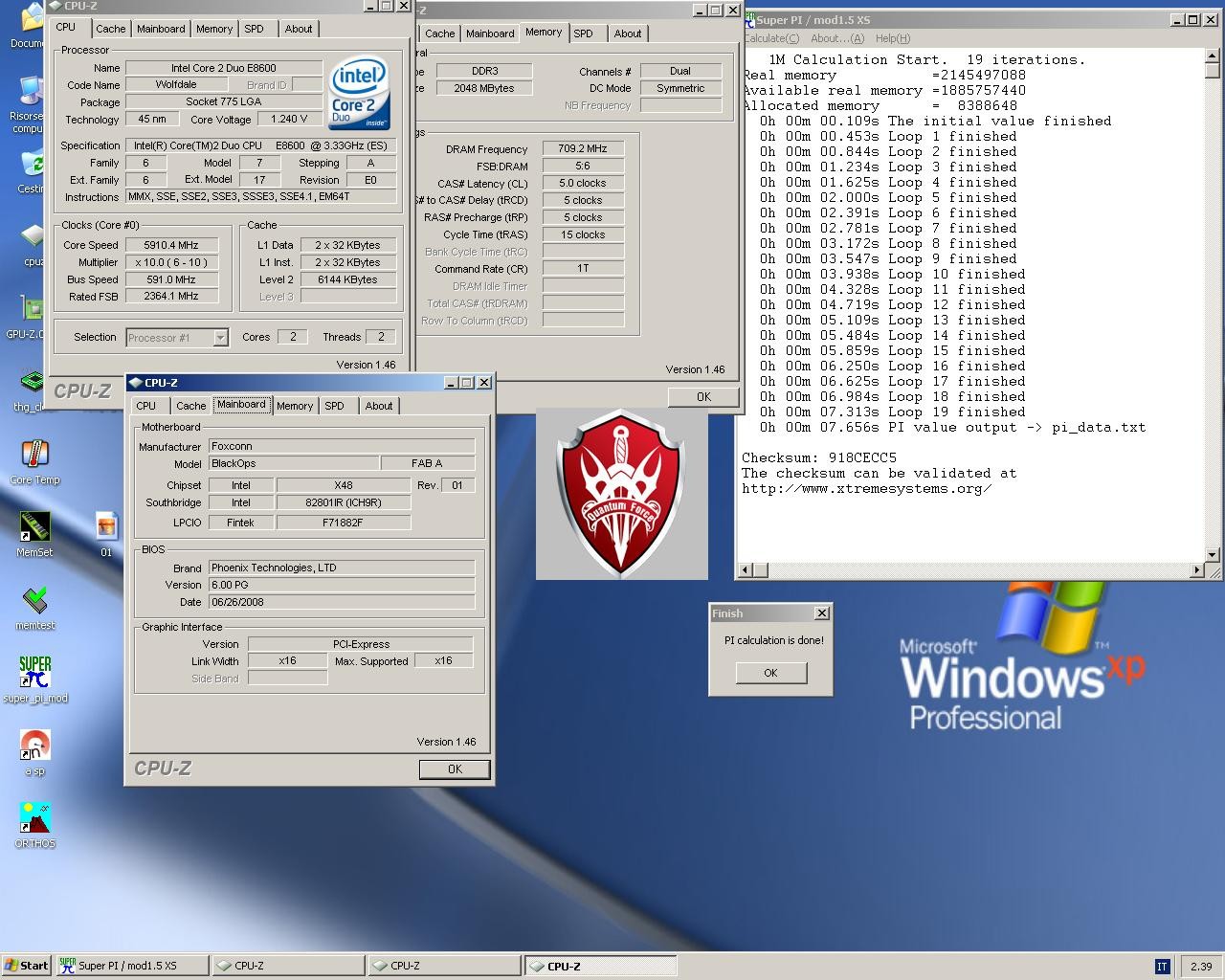Click OK in Memory CPU-Z window
Viewport: 1225px width, 980px height.
point(703,396)
